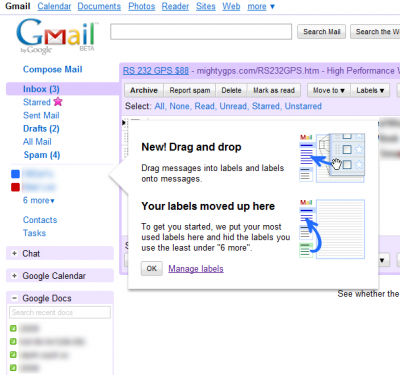Screen dimensions: 400x375
Task: Expand the Google Calendar gadget
Action: [14, 276]
